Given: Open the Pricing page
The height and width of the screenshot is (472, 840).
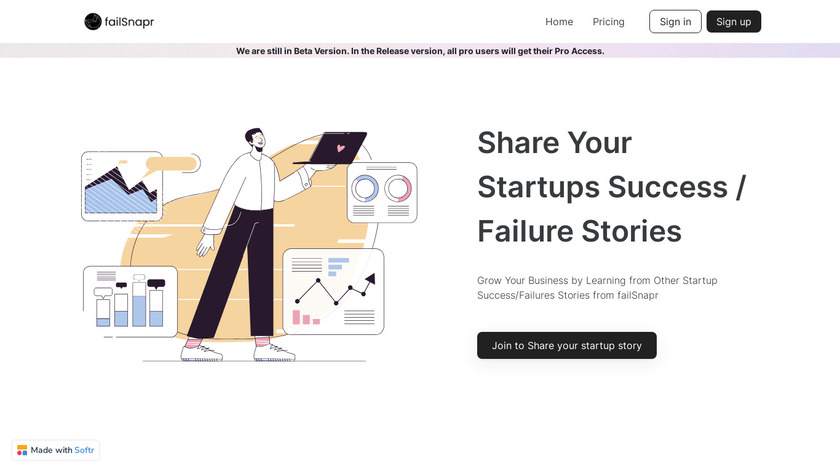Looking at the screenshot, I should [608, 21].
